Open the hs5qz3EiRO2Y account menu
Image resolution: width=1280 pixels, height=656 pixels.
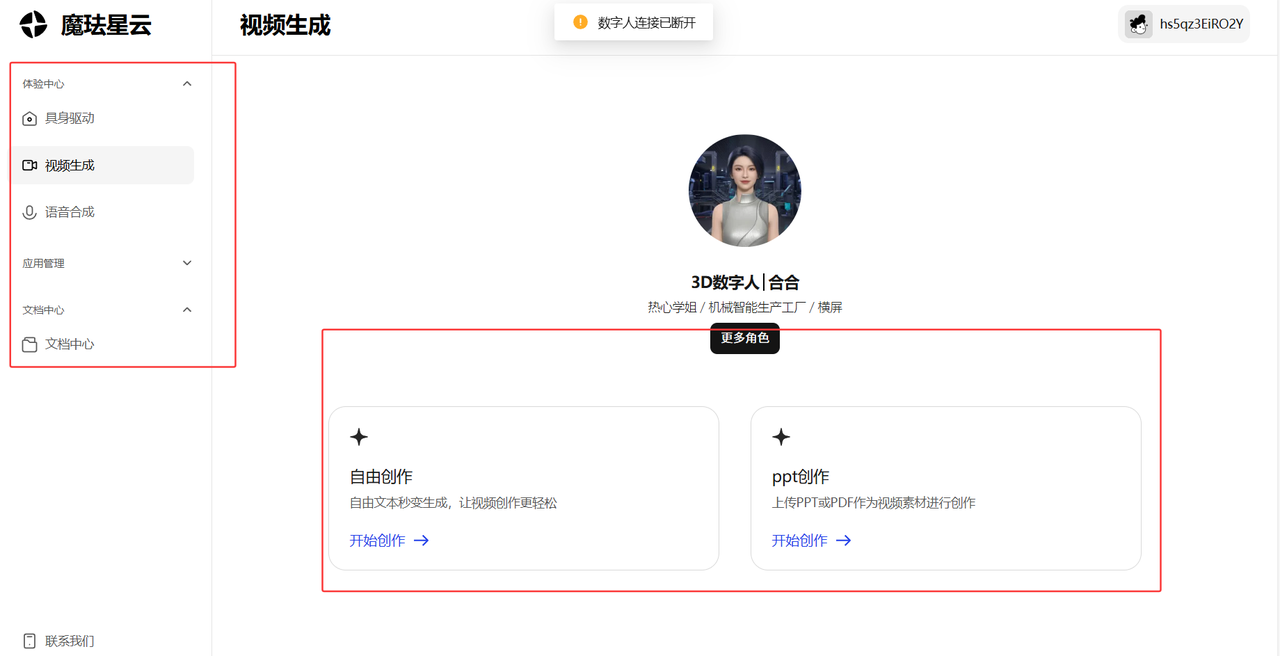pyautogui.click(x=1200, y=25)
